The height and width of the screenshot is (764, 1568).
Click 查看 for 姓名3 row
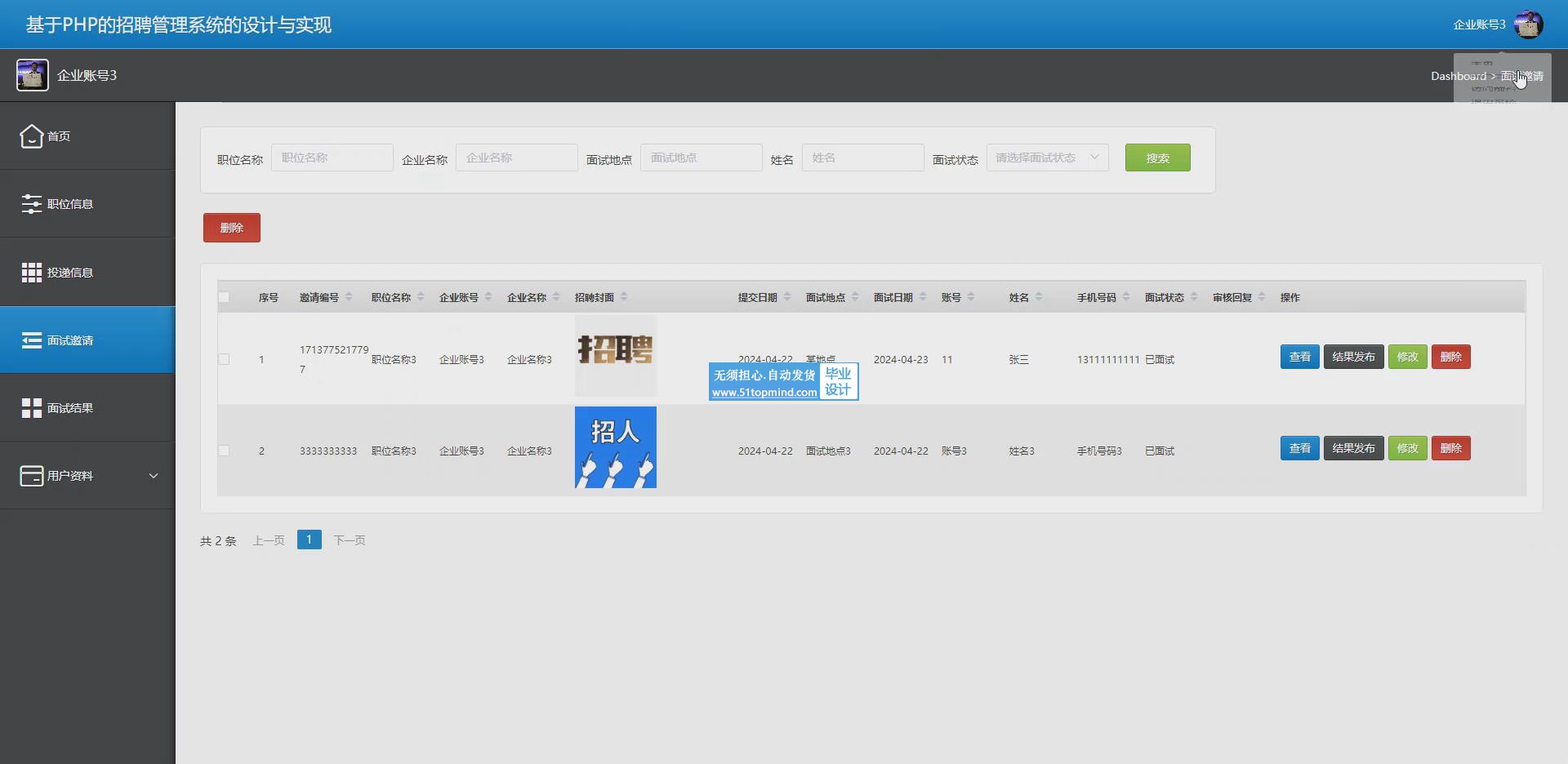click(1299, 448)
